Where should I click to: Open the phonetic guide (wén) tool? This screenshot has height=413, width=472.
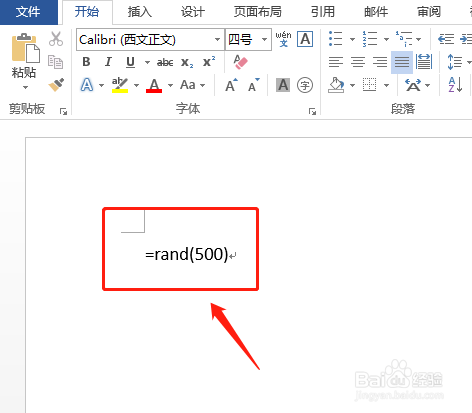283,39
